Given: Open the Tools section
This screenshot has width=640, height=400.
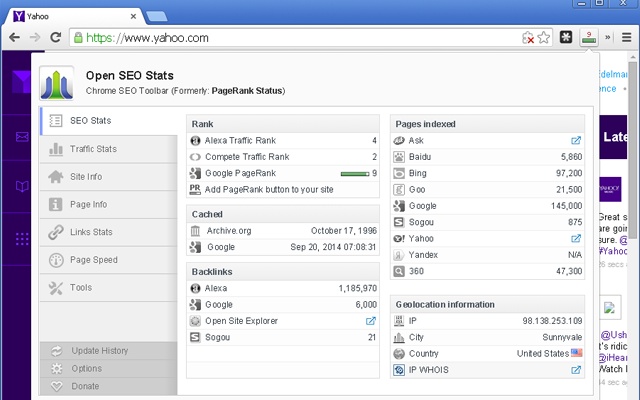Looking at the screenshot, I should point(109,288).
